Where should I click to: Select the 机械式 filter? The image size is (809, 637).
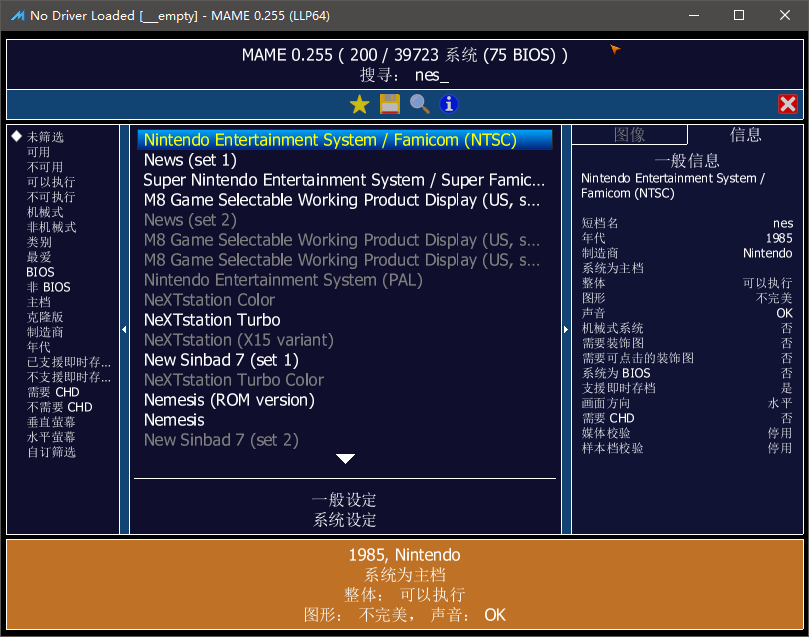coord(45,212)
